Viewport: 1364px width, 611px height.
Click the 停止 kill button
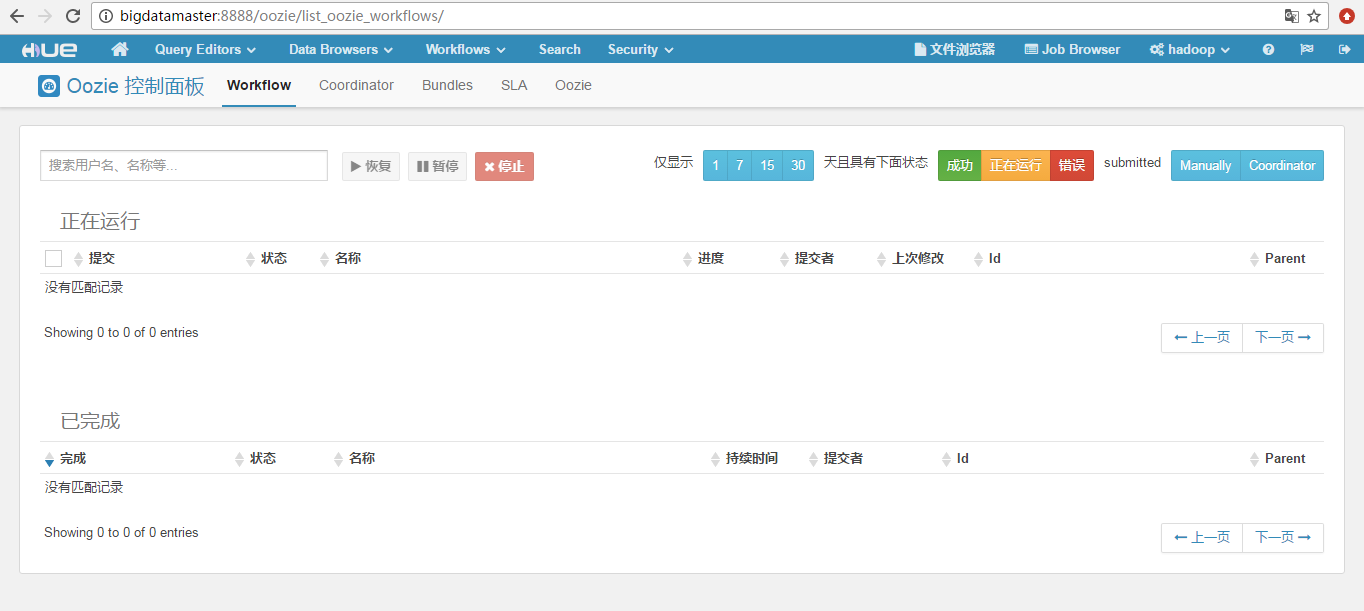point(504,166)
